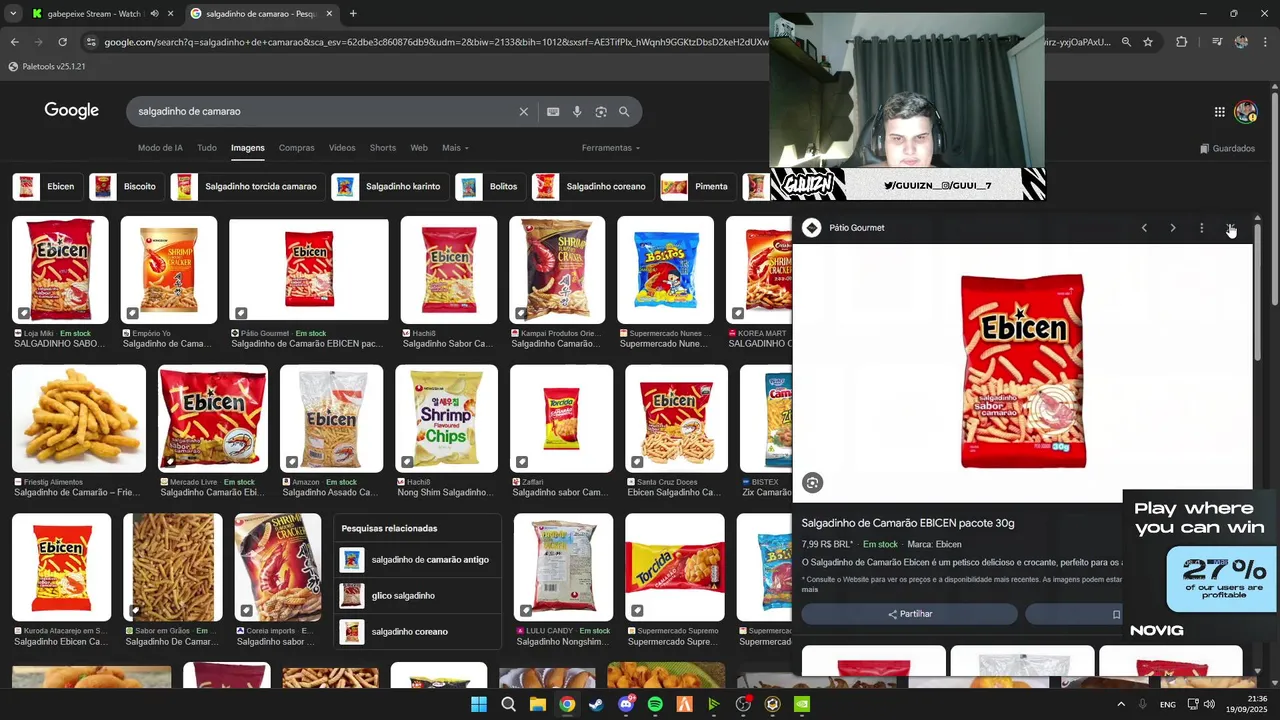Open File Explorer from the taskbar
Image resolution: width=1280 pixels, height=720 pixels.
(537, 704)
